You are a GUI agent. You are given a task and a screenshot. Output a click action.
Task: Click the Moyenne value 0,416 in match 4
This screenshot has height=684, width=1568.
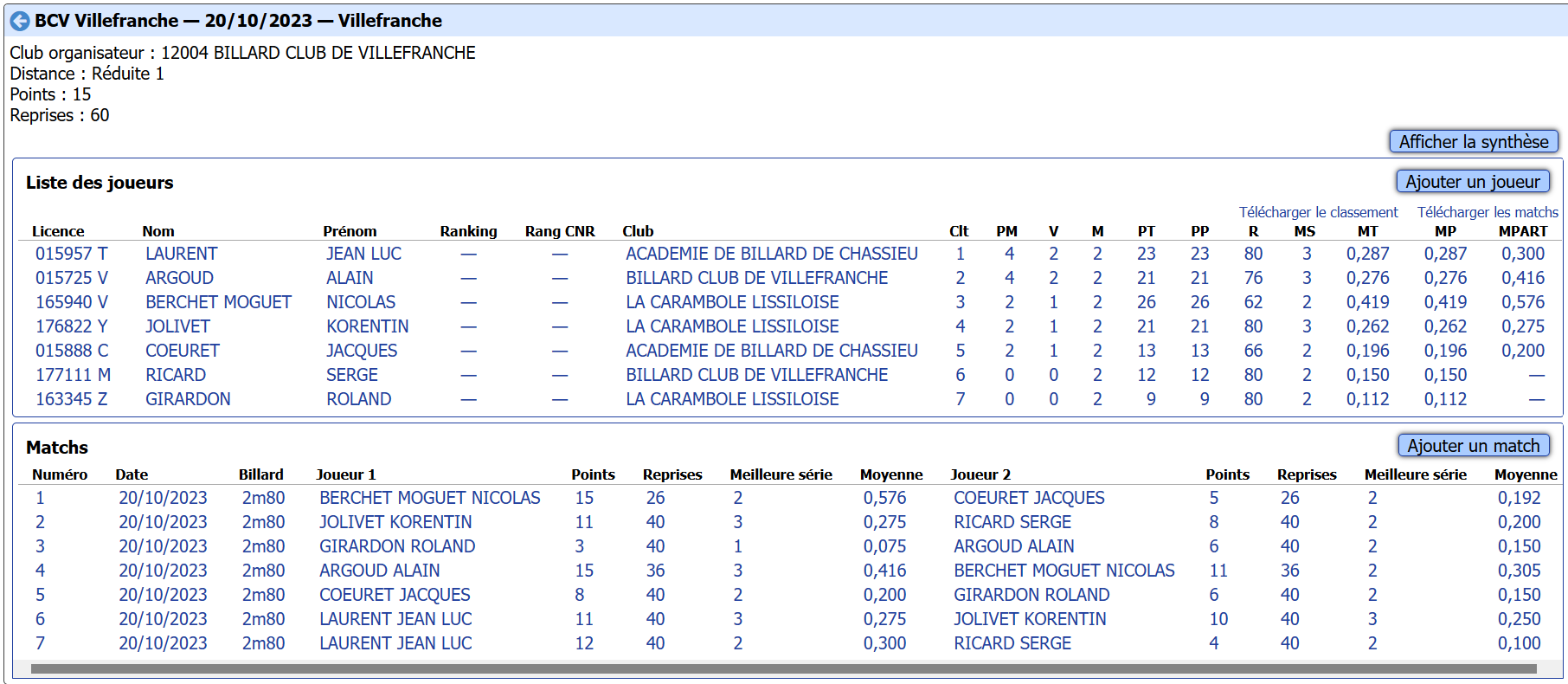coord(884,571)
